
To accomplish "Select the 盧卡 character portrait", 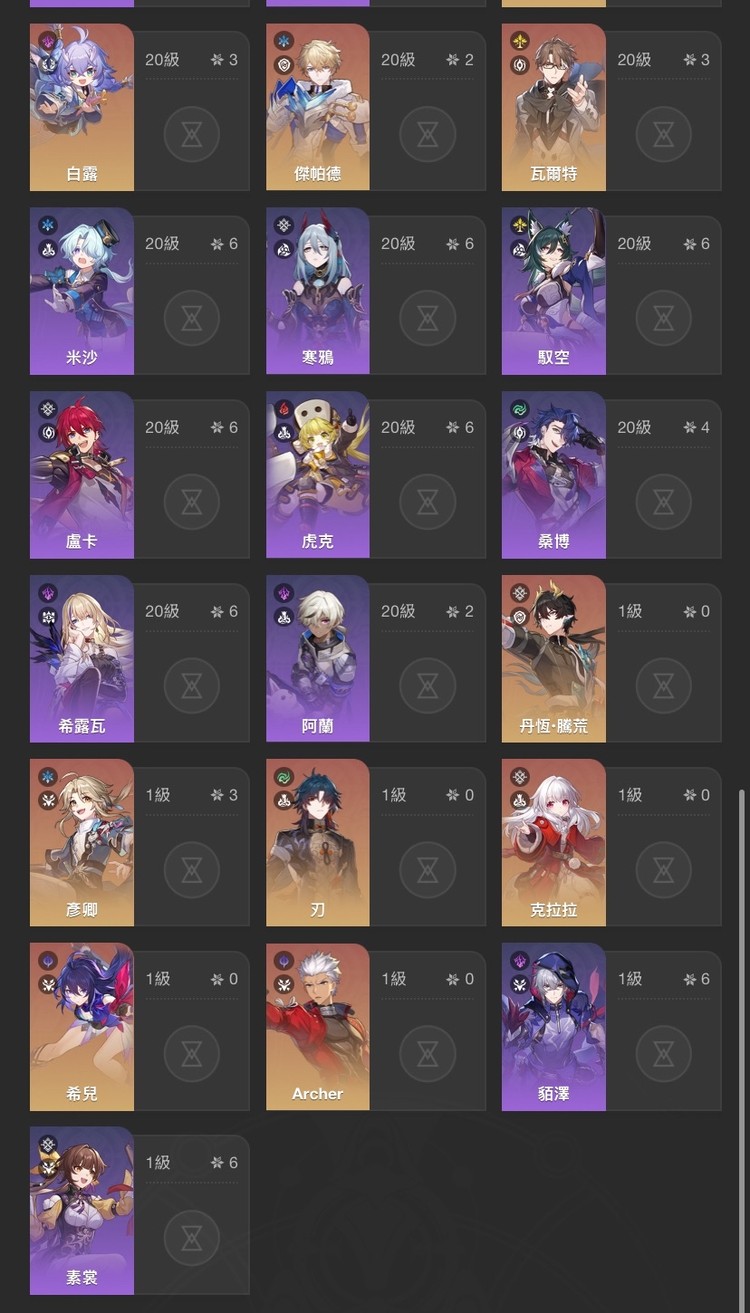I will 82,475.
